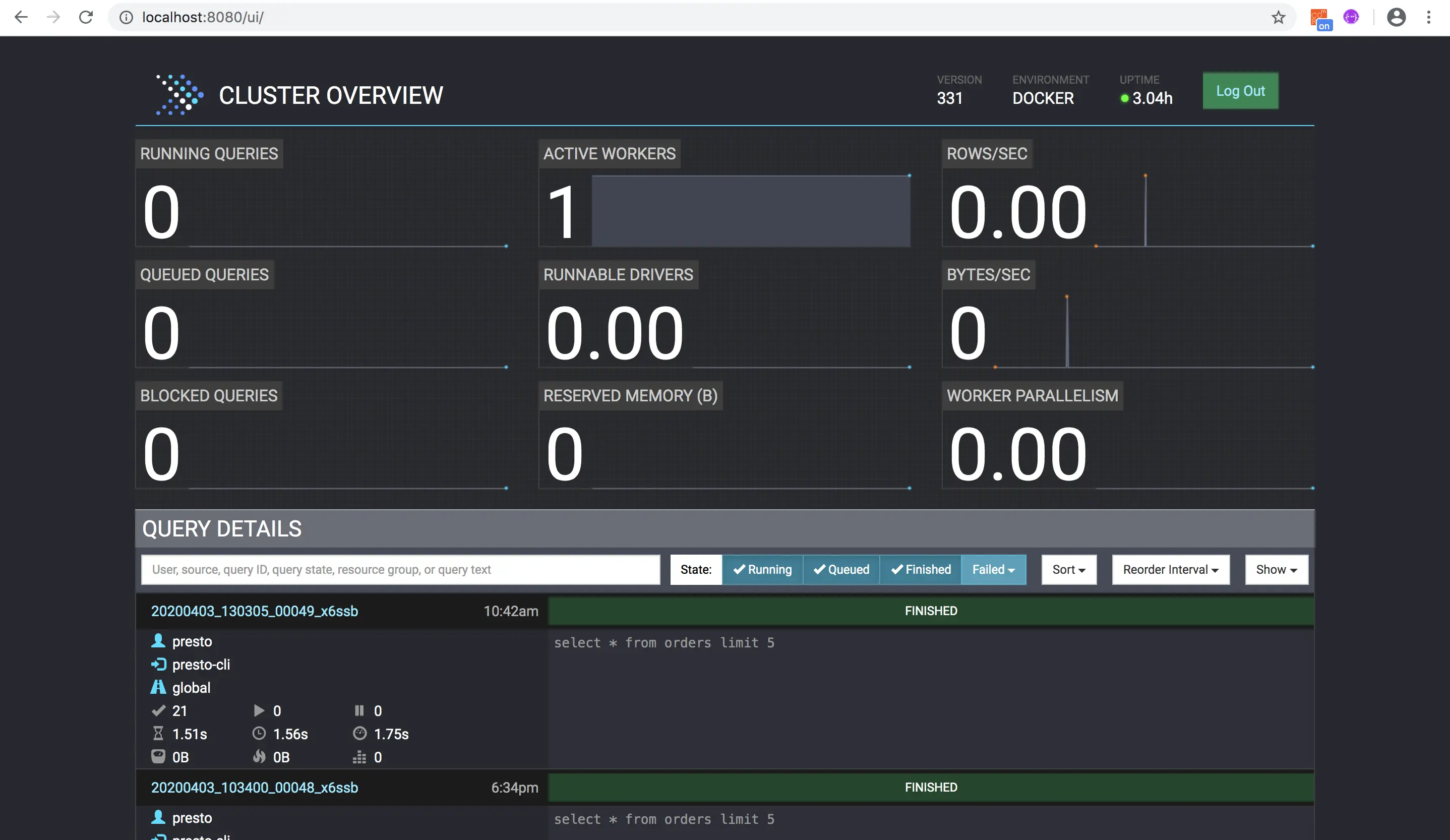Open the Failed state dropdown
The image size is (1450, 840).
[x=993, y=570]
